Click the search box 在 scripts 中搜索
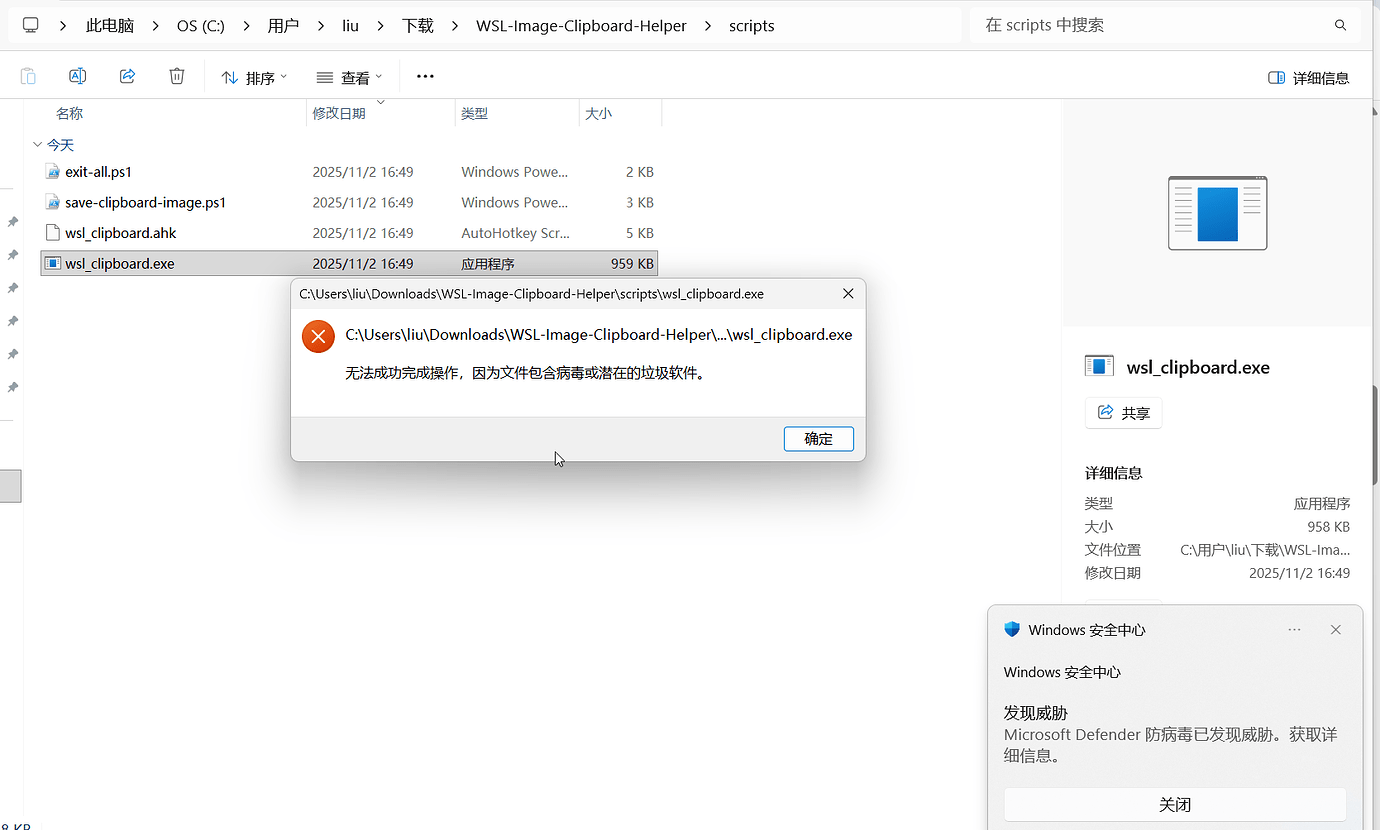This screenshot has height=830, width=1380. pos(1165,25)
